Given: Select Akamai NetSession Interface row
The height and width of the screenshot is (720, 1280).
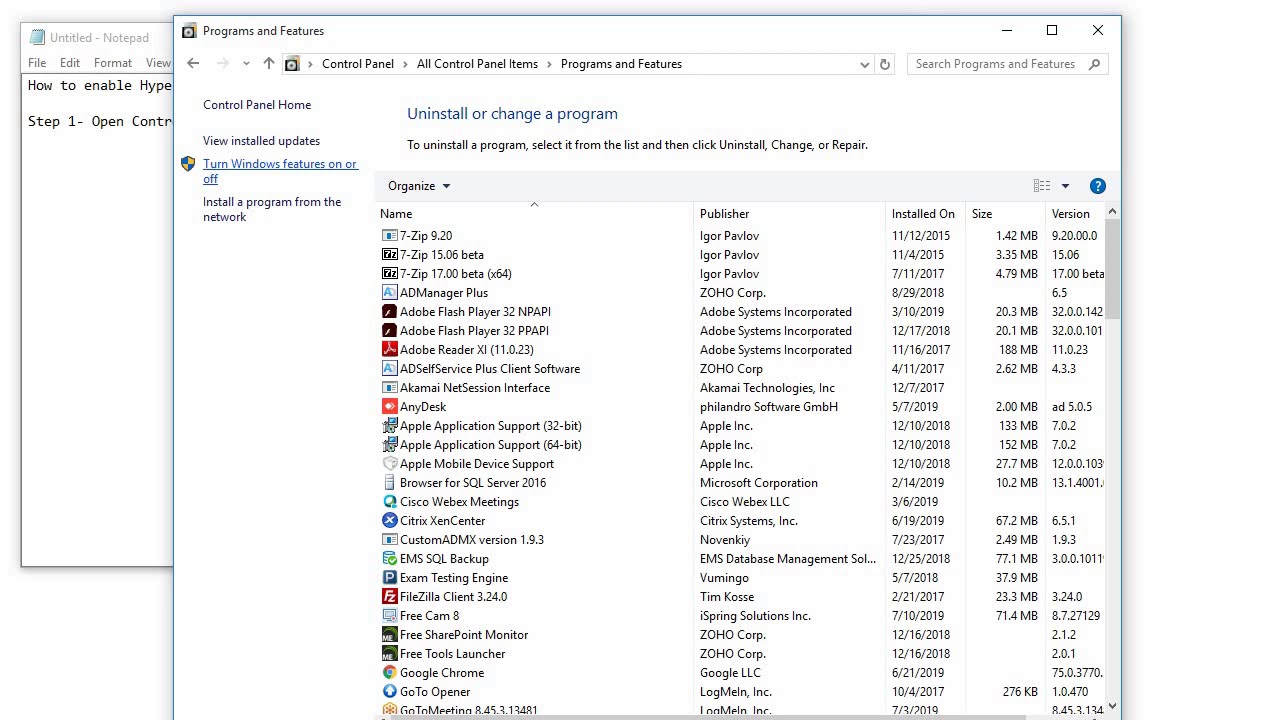Looking at the screenshot, I should click(742, 388).
